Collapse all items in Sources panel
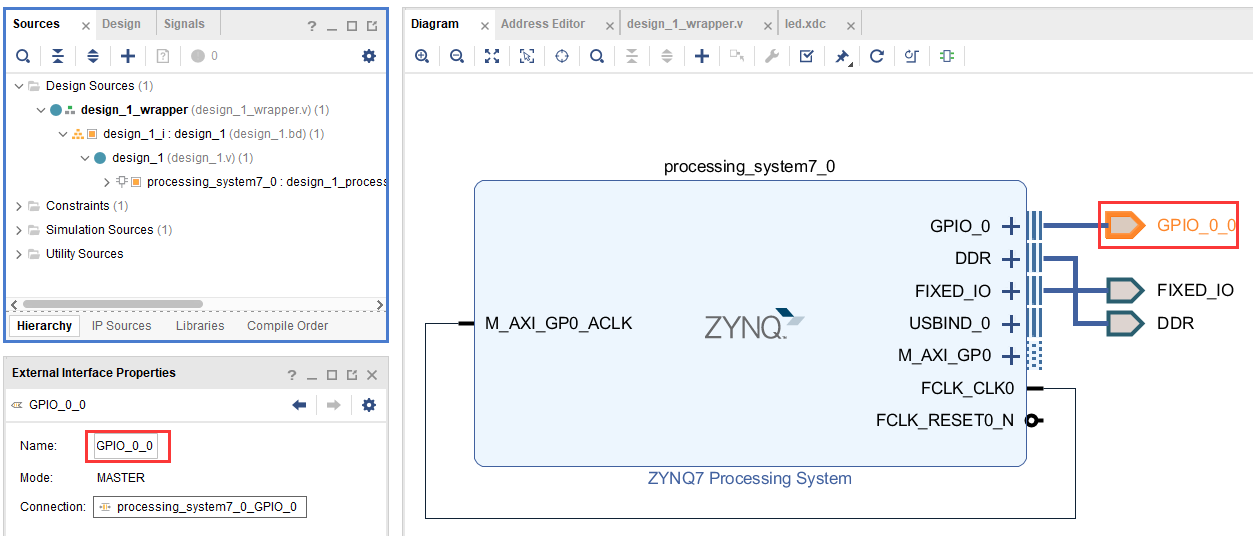 [58, 56]
